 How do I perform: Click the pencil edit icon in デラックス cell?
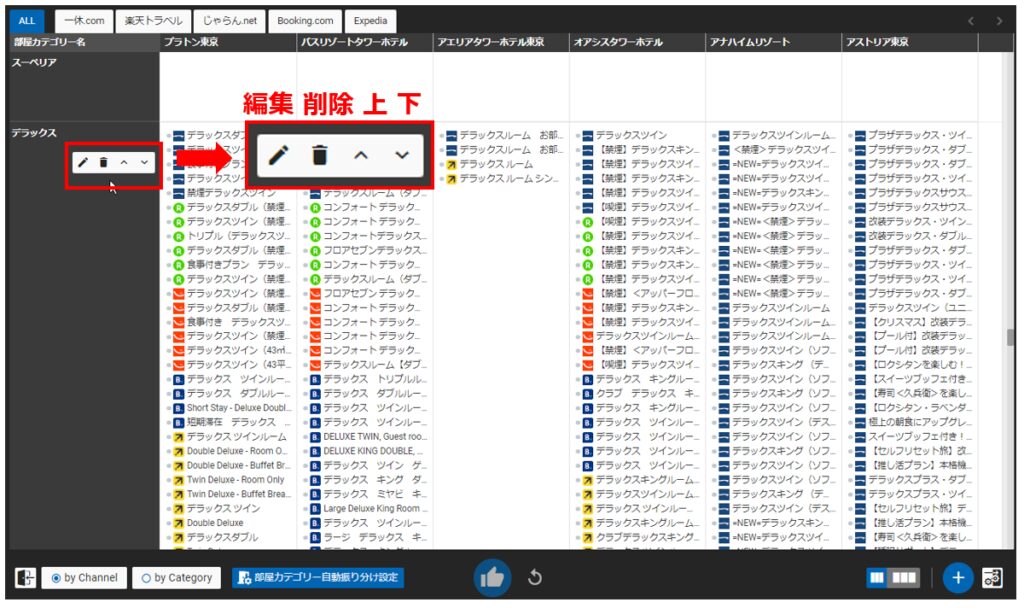pyautogui.click(x=83, y=162)
